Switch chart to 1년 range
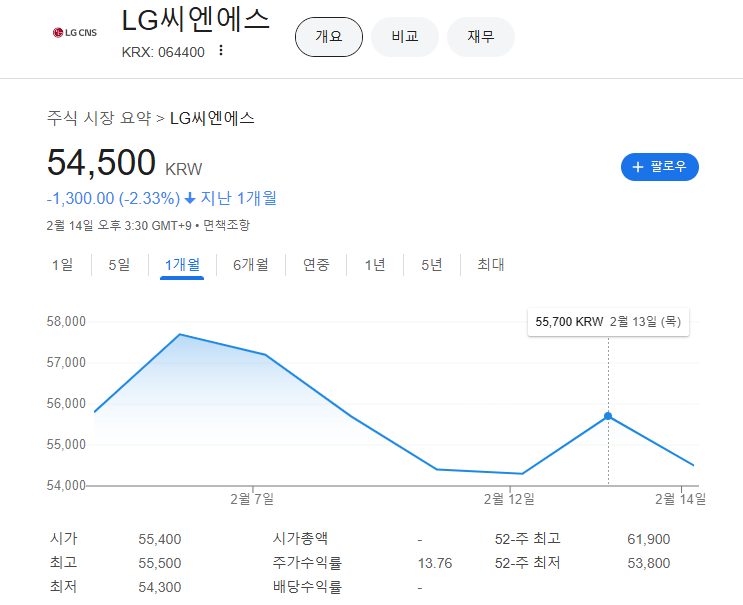This screenshot has height=605, width=743. (x=375, y=264)
